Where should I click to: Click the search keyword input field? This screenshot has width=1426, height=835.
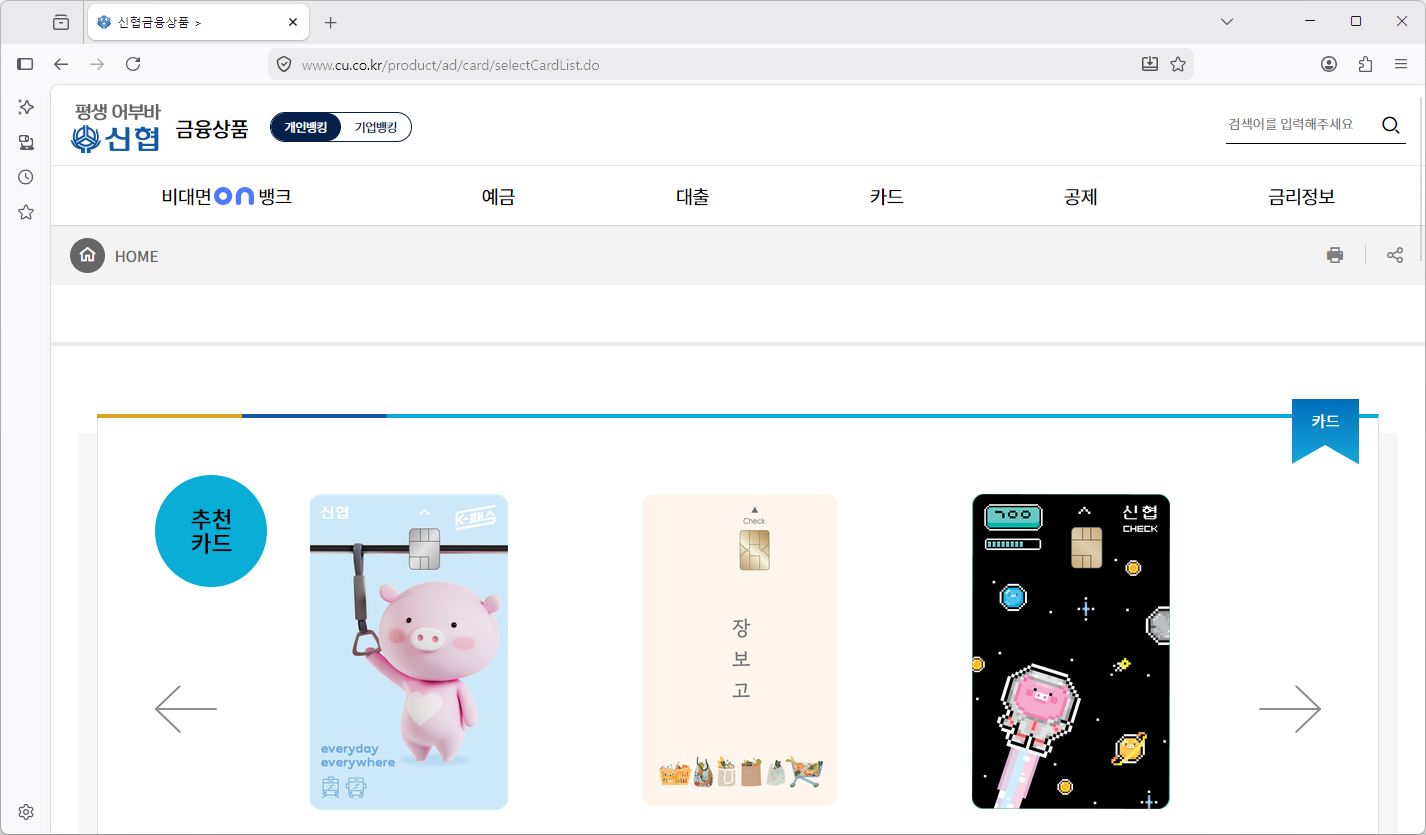(x=1300, y=125)
